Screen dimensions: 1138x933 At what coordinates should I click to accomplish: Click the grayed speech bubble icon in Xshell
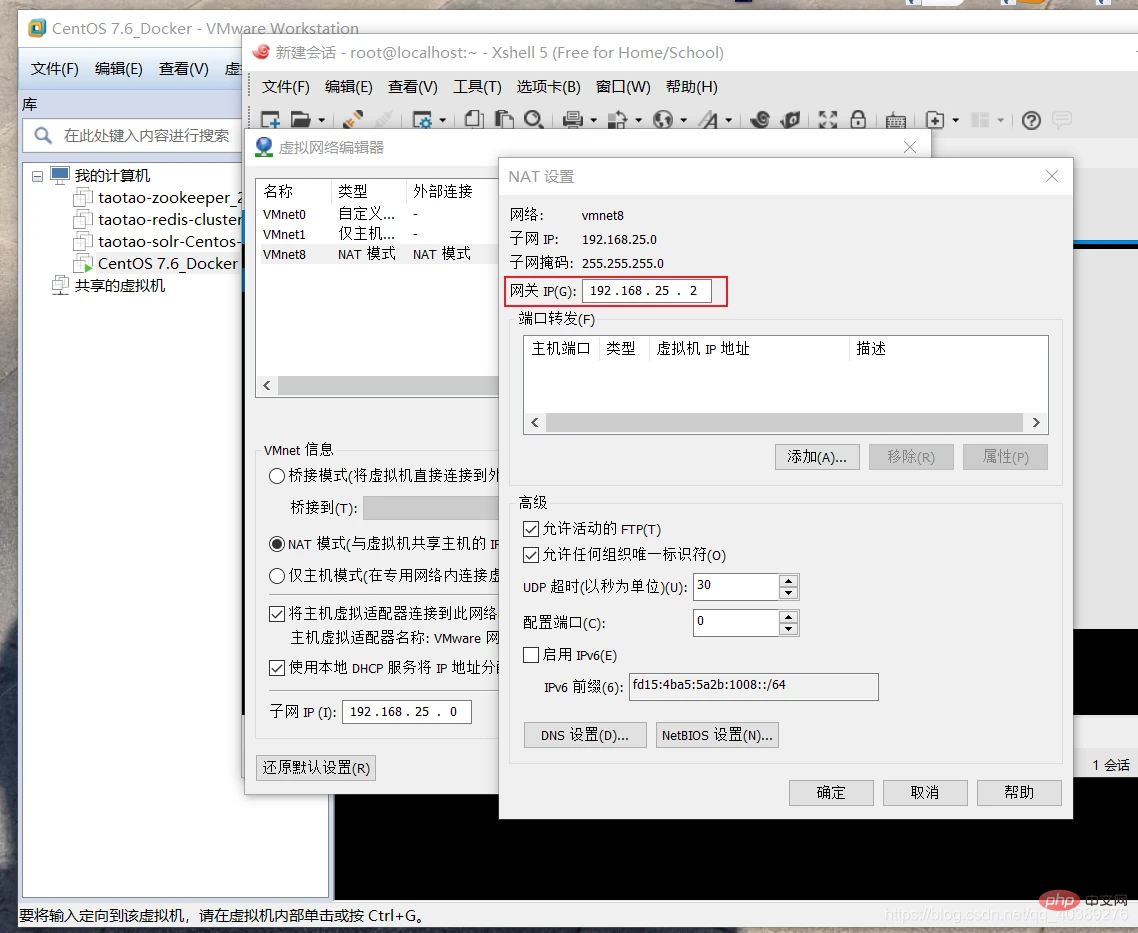tap(1062, 120)
